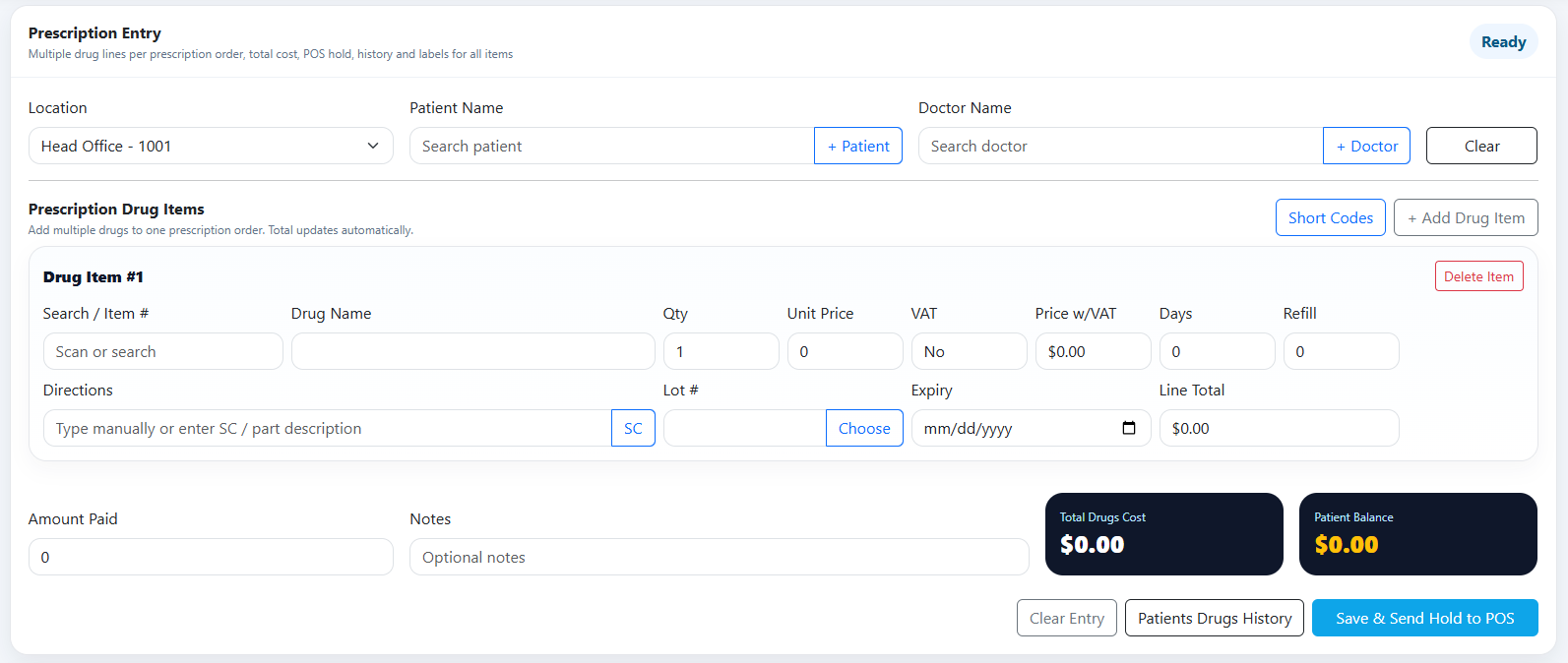Click the "Prescription Entry" heading

pyautogui.click(x=94, y=32)
